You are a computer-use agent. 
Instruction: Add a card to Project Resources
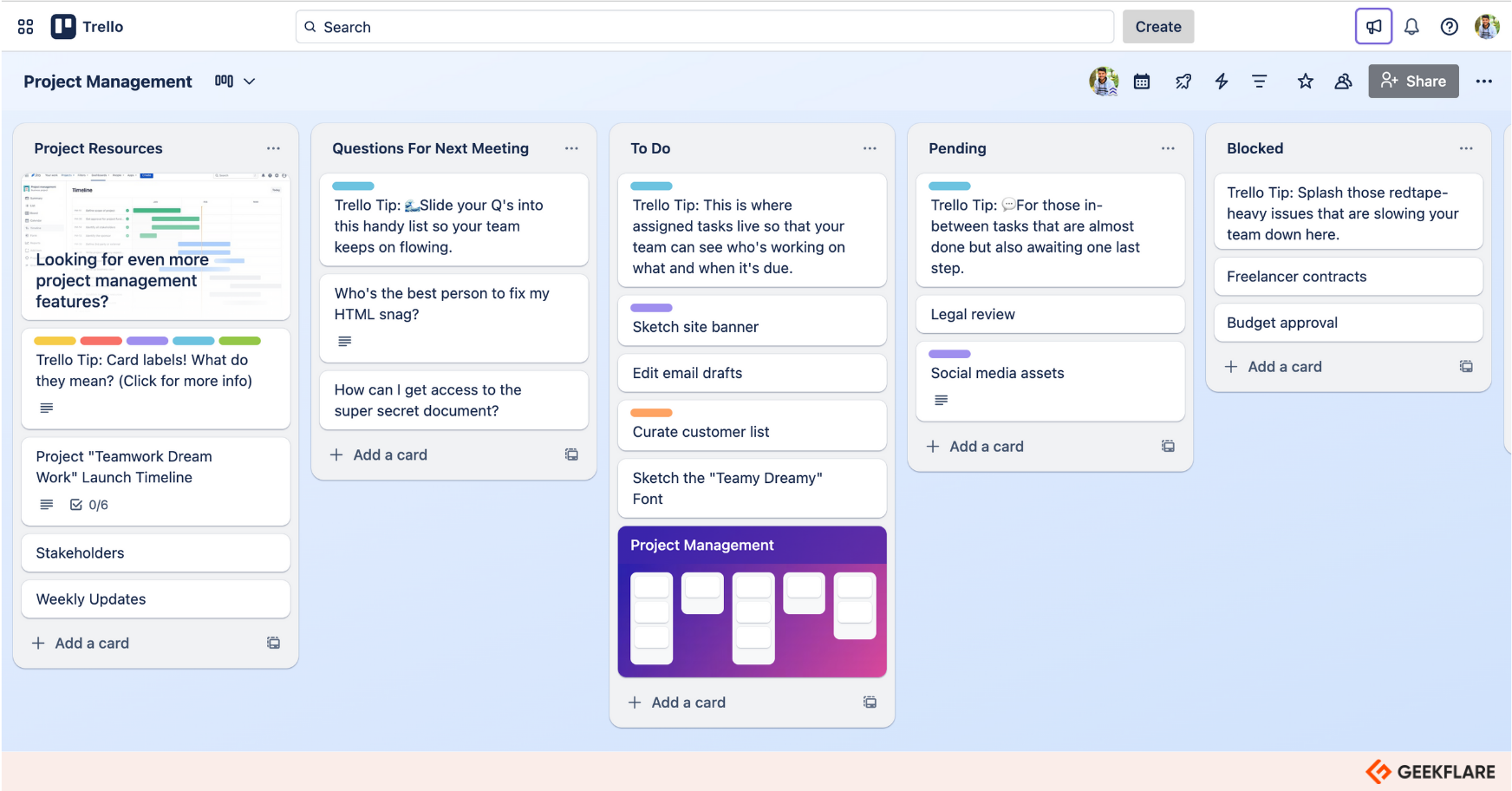(81, 643)
